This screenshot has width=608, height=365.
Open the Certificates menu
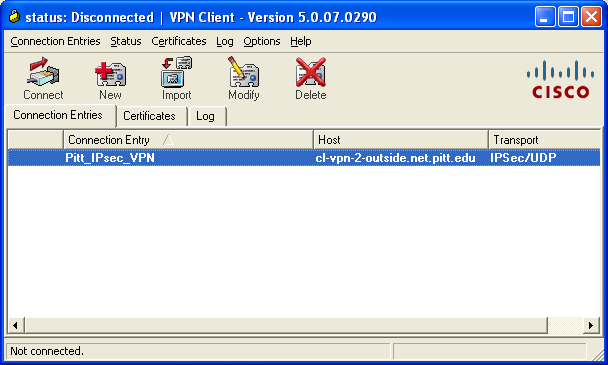click(179, 41)
